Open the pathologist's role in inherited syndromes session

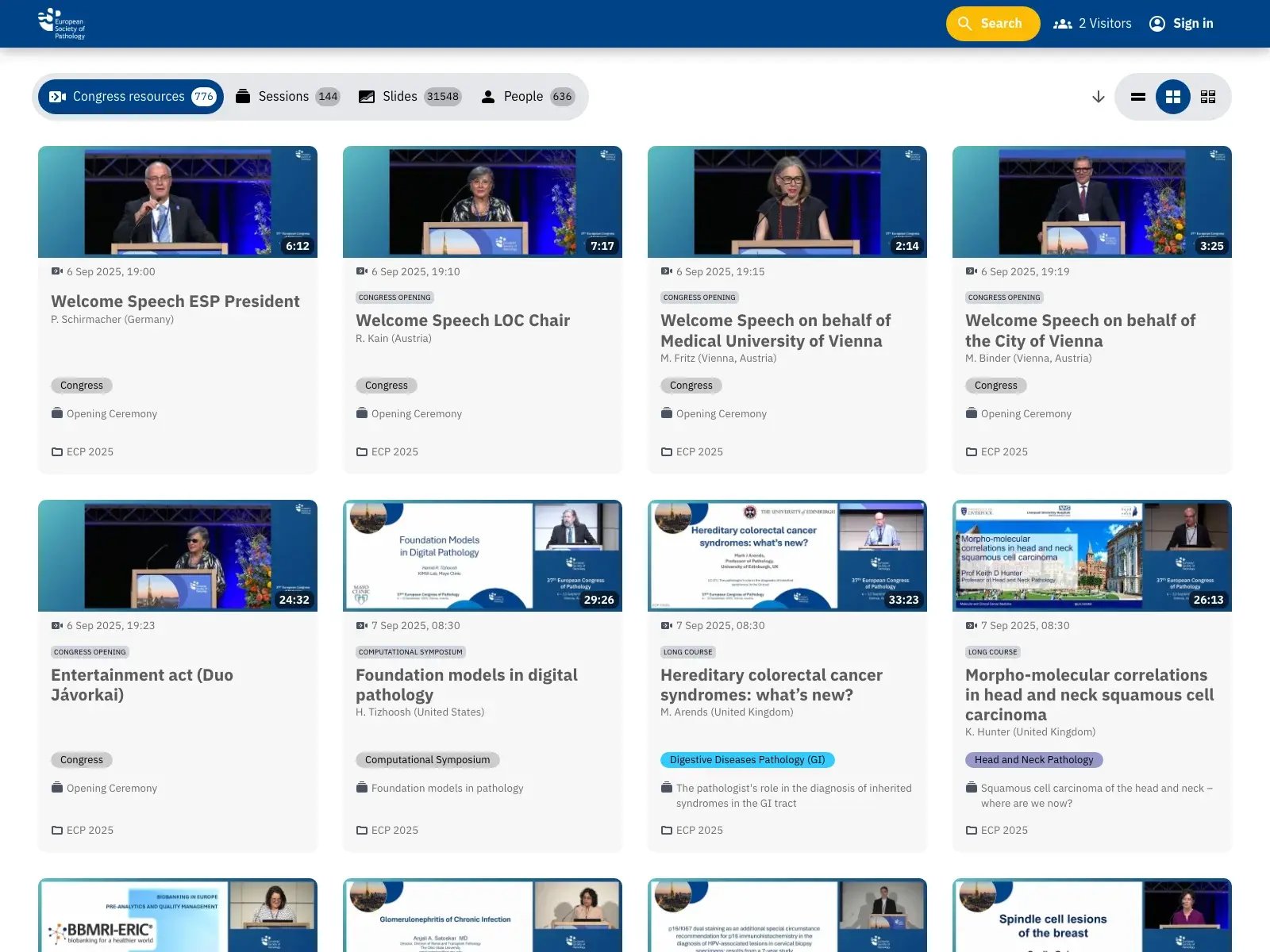794,796
